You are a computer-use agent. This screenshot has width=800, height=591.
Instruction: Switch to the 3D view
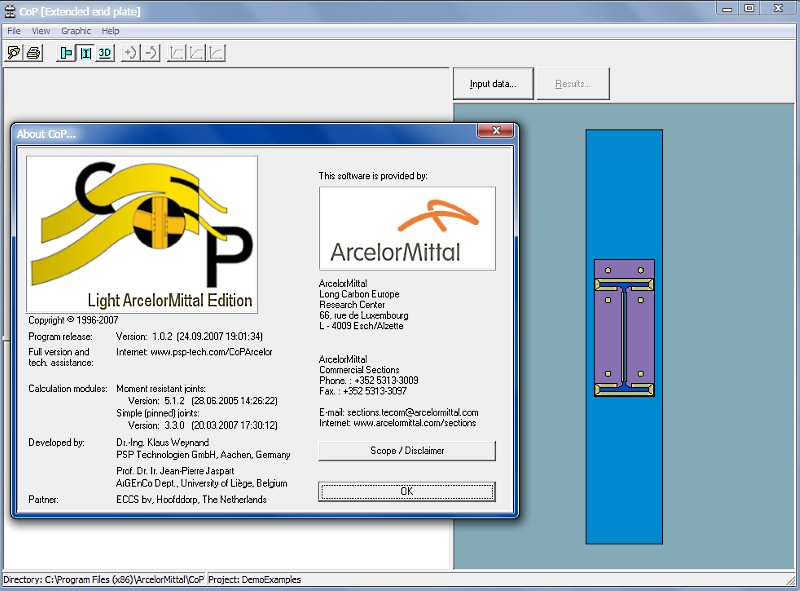[105, 53]
